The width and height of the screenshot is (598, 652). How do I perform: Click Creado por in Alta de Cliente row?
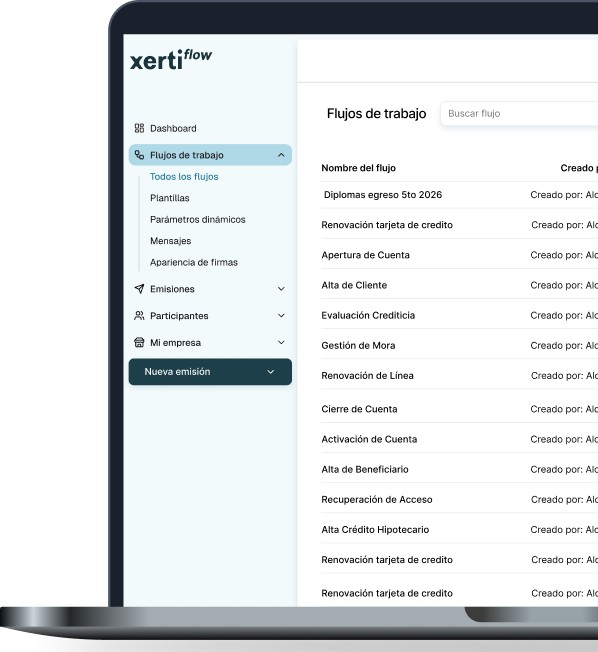(564, 285)
